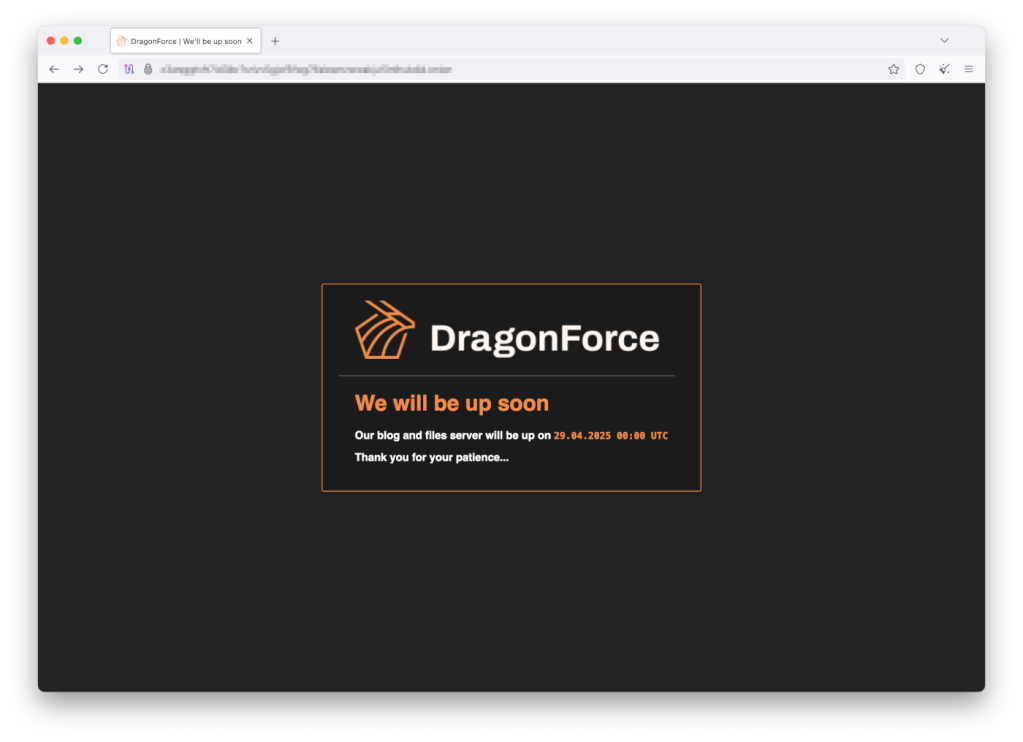Go back with the browser back arrow

[54, 69]
